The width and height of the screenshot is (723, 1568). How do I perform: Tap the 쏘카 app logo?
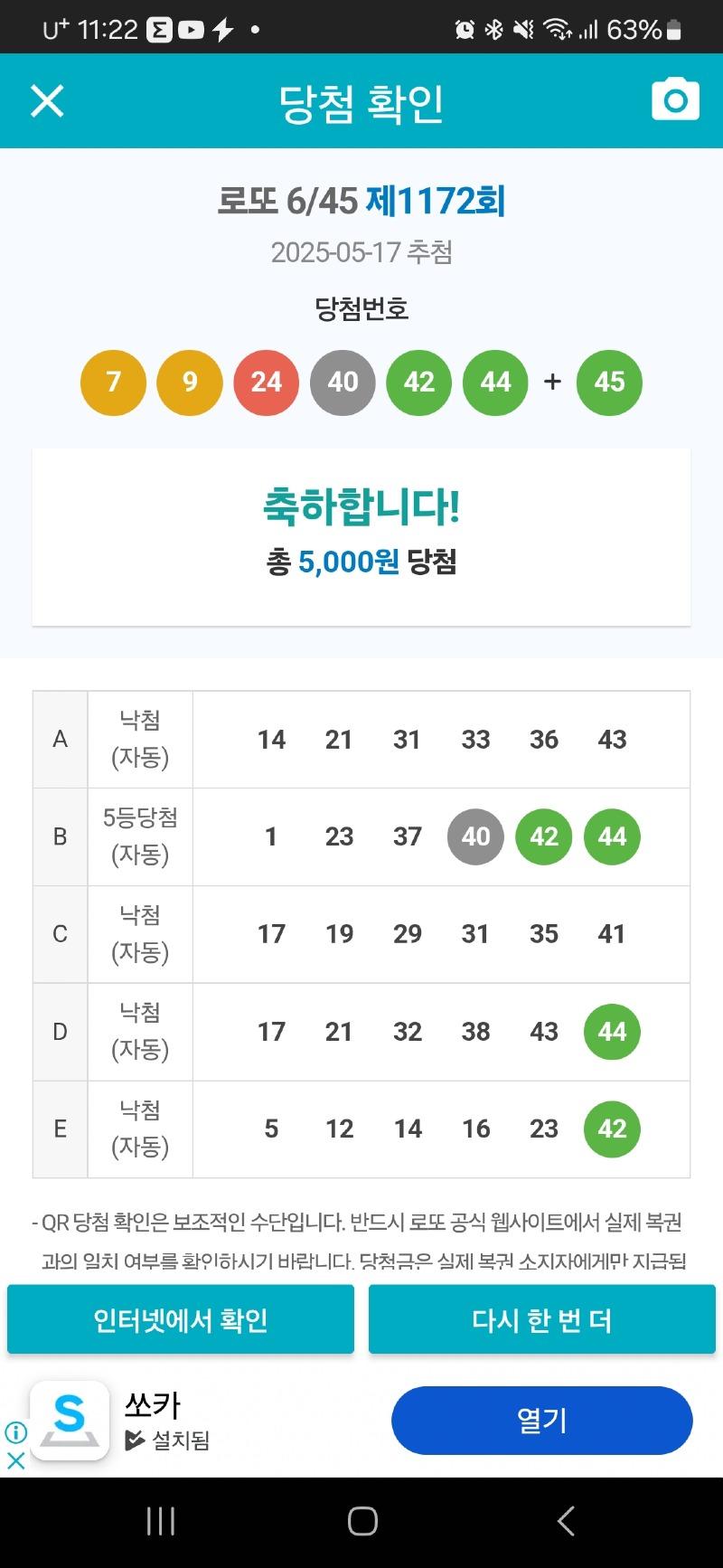click(70, 1420)
